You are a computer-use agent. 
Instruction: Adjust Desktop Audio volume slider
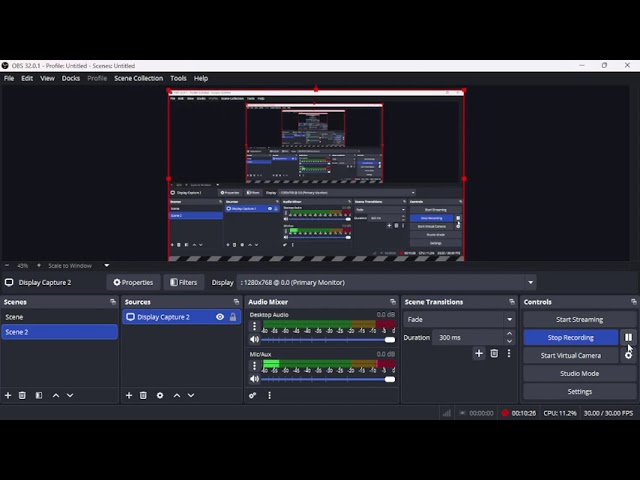[x=328, y=340]
